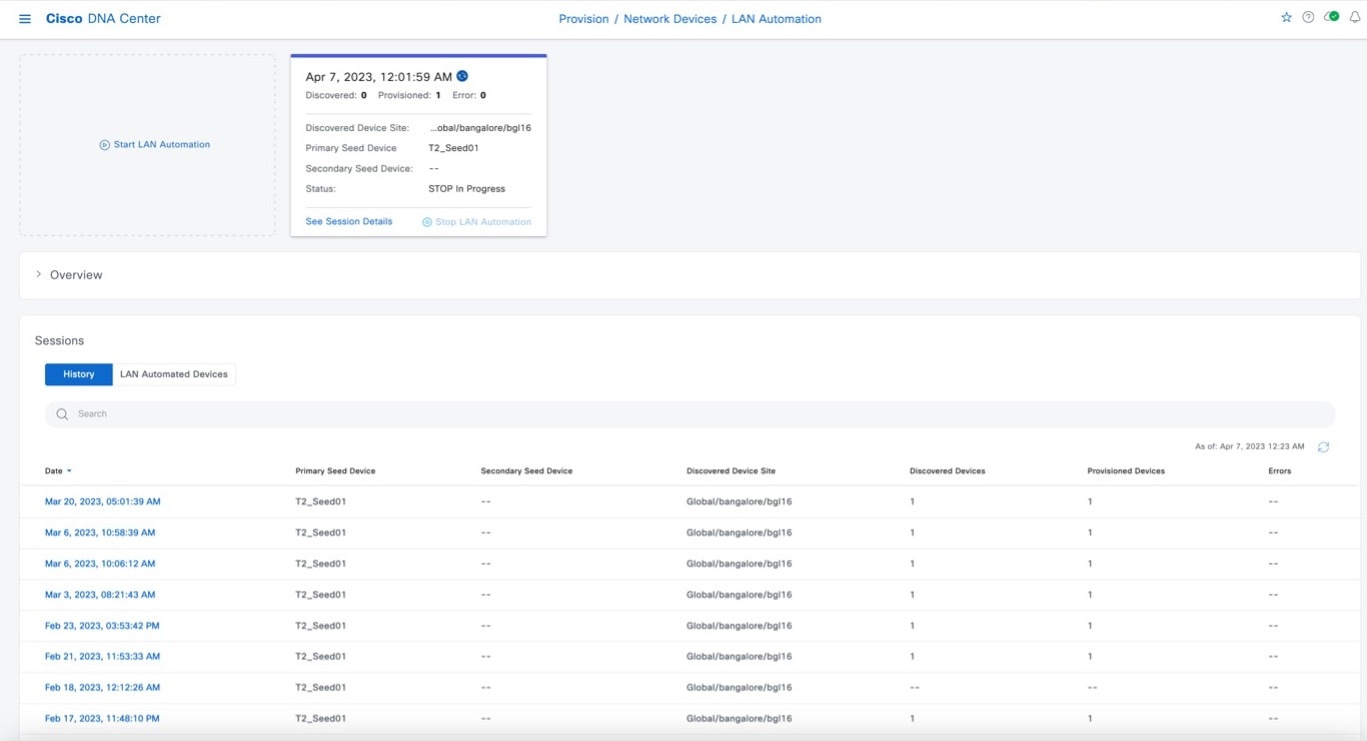Switch to LAN Automated Devices tab
Viewport: 1367px width, 741px height.
click(x=174, y=374)
